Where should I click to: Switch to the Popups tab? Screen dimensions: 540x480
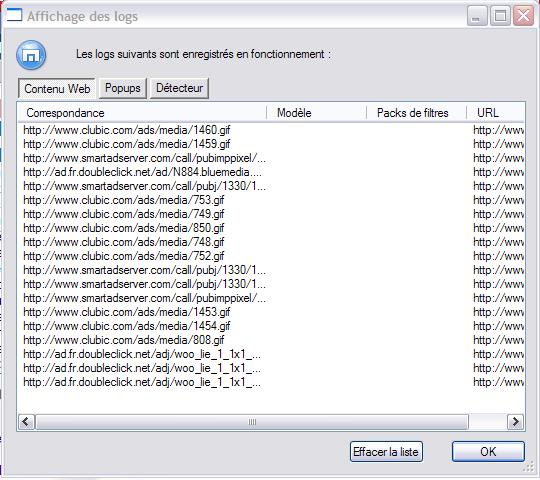123,88
